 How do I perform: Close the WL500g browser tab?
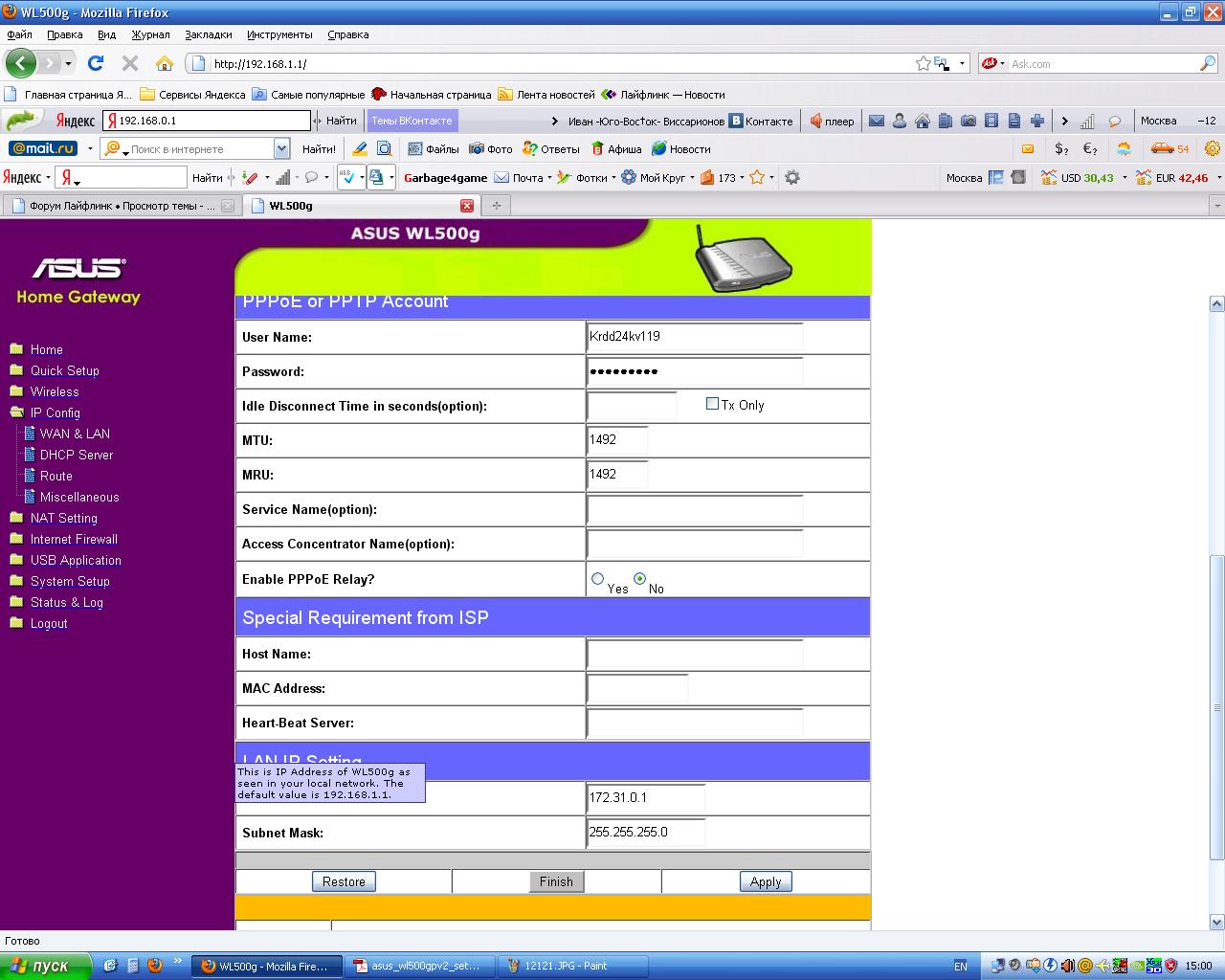[467, 206]
